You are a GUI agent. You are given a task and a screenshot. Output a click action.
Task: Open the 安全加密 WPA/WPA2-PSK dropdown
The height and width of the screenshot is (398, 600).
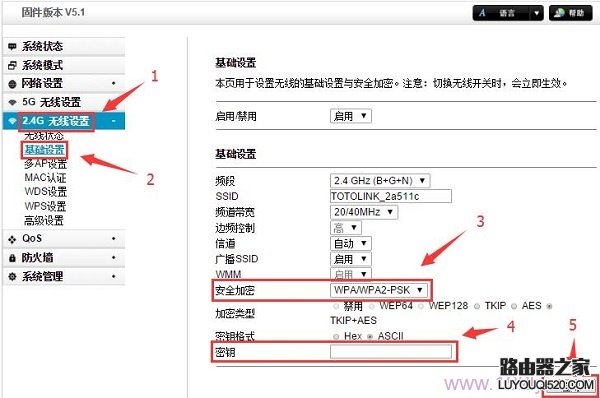pos(379,290)
